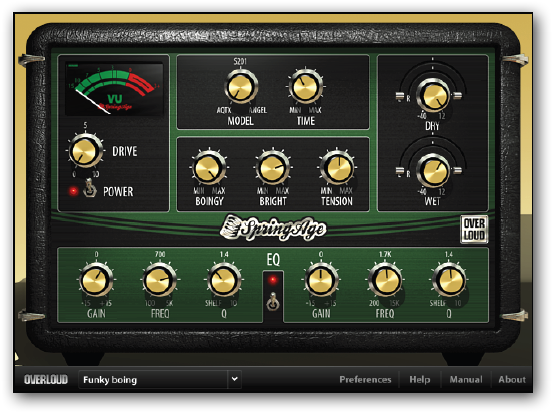Open the About dialog
This screenshot has height=413, width=553.
click(x=512, y=379)
